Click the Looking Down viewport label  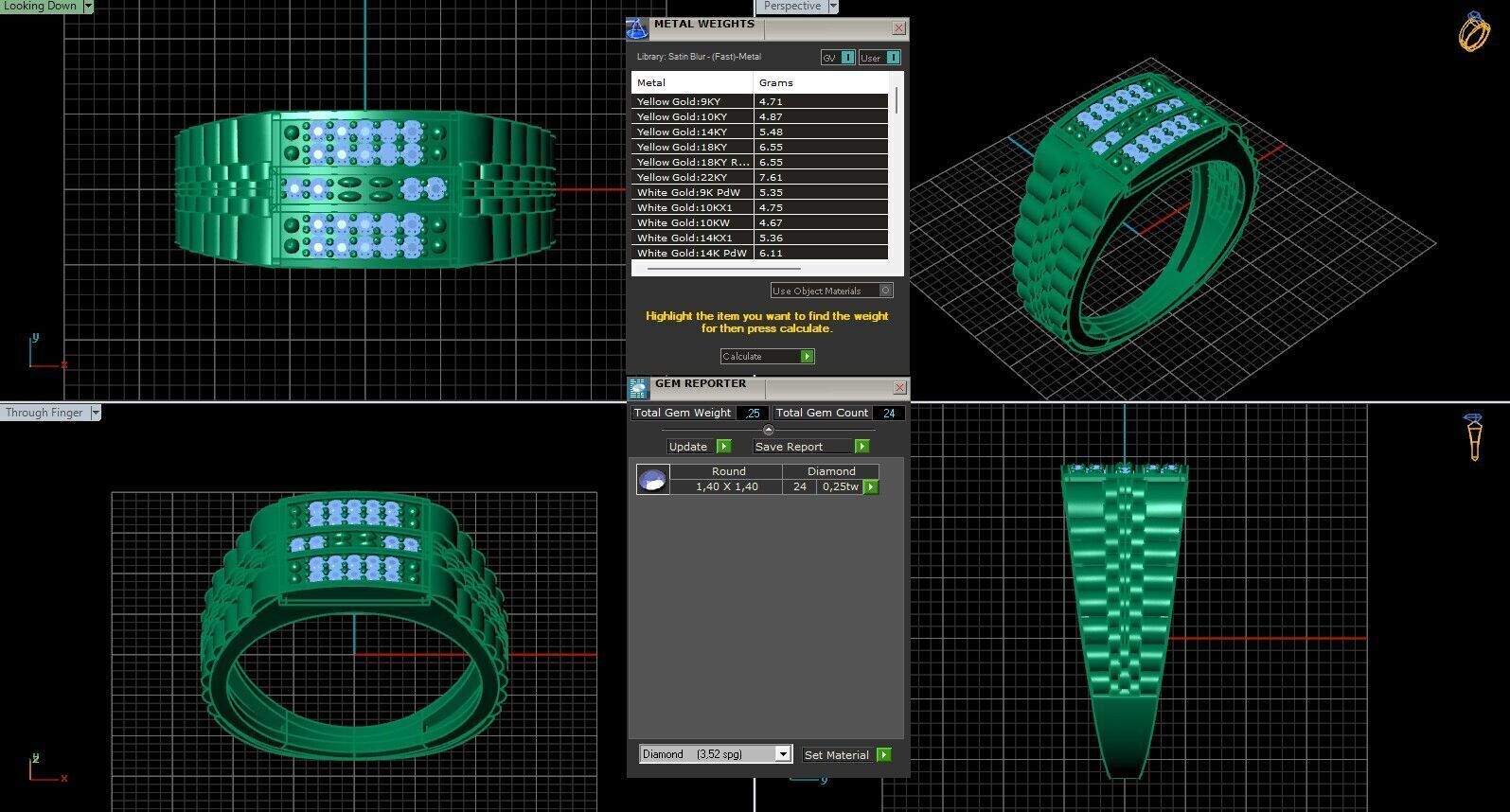click(41, 7)
